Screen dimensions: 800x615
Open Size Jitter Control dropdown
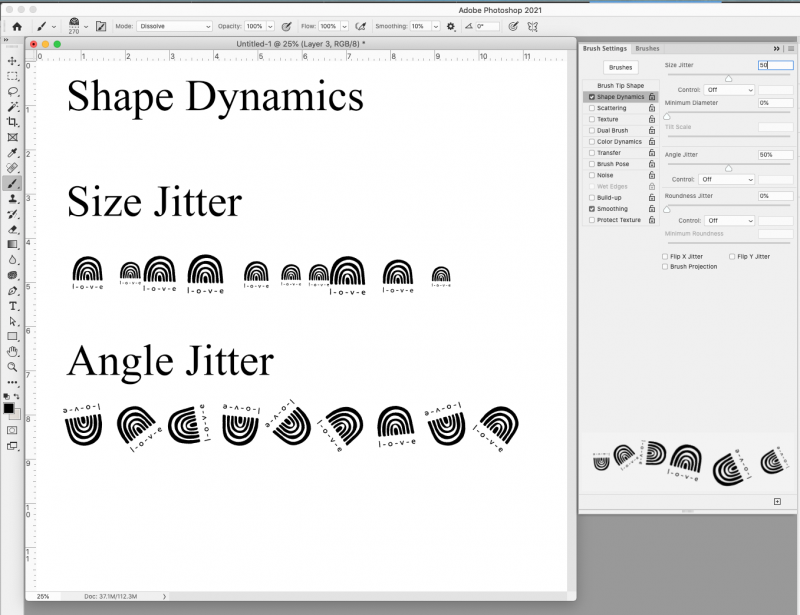[729, 90]
